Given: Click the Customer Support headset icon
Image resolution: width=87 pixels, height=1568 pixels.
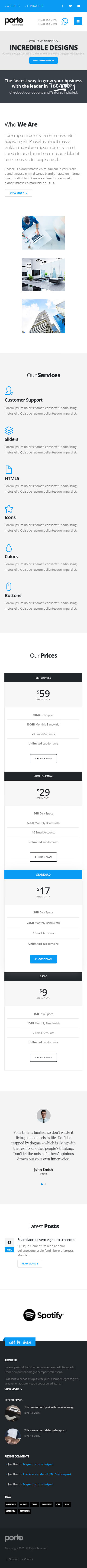Looking at the screenshot, I should pyautogui.click(x=9, y=390).
